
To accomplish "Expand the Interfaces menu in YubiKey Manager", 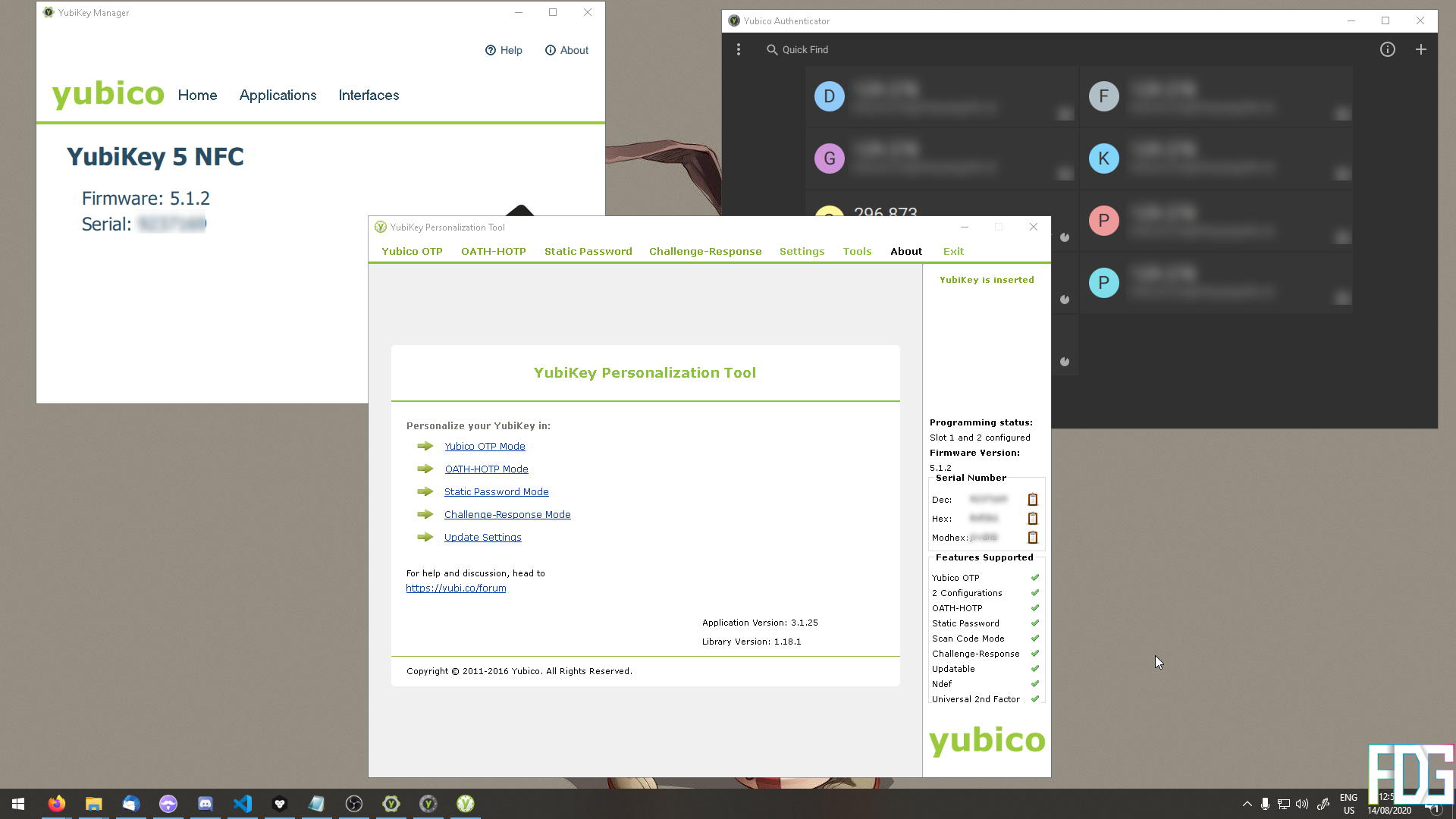I will [x=369, y=96].
